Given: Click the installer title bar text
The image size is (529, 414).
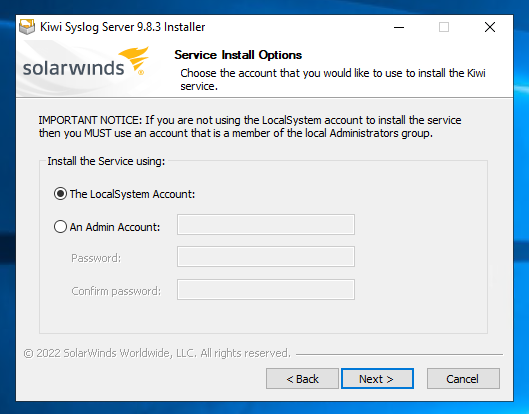Looking at the screenshot, I should (122, 27).
